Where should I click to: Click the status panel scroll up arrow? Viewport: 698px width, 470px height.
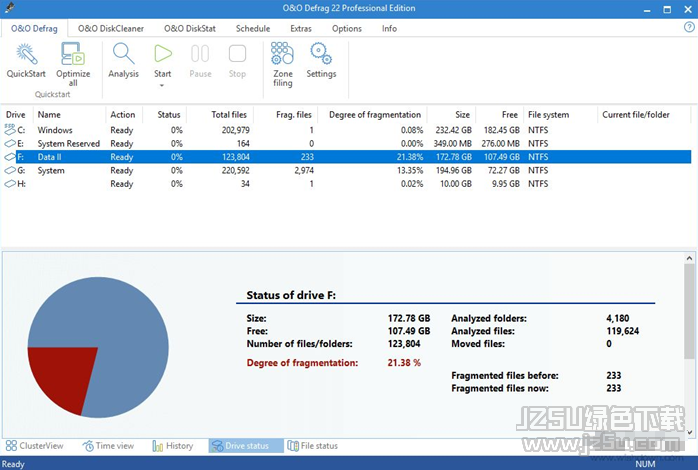click(x=689, y=258)
